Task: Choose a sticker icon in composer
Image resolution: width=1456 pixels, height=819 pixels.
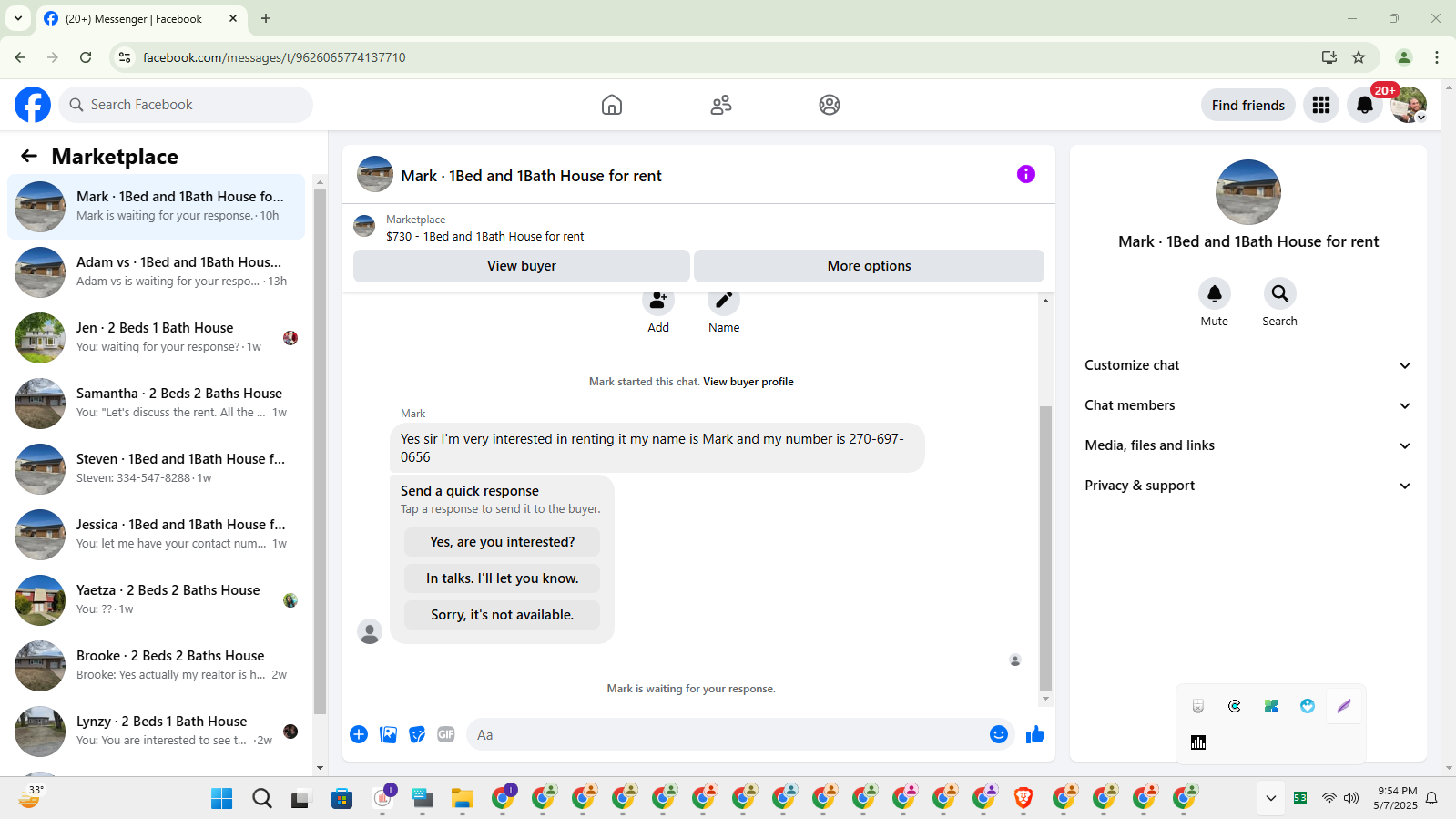Action: click(417, 734)
